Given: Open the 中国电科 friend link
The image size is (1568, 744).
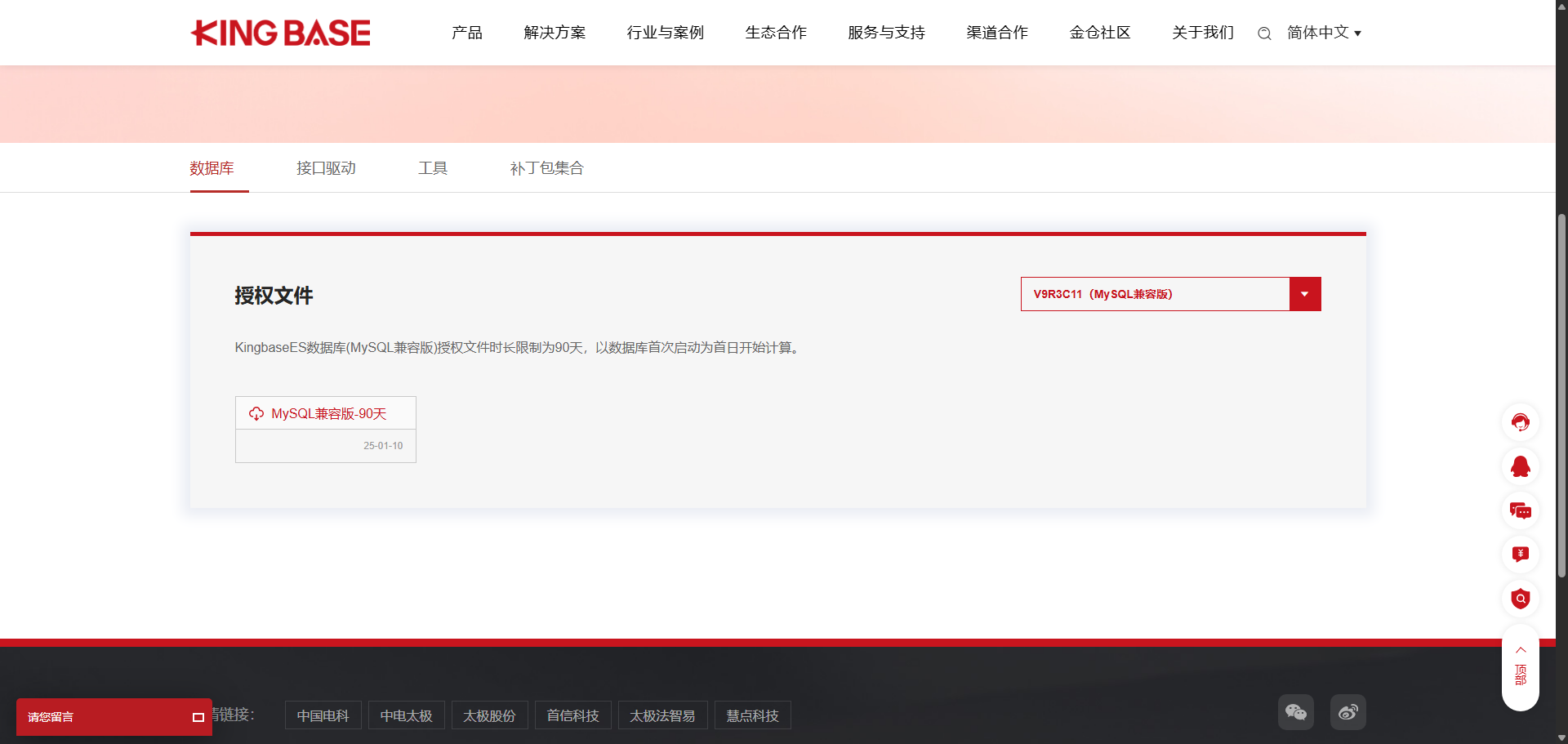Looking at the screenshot, I should pos(323,715).
